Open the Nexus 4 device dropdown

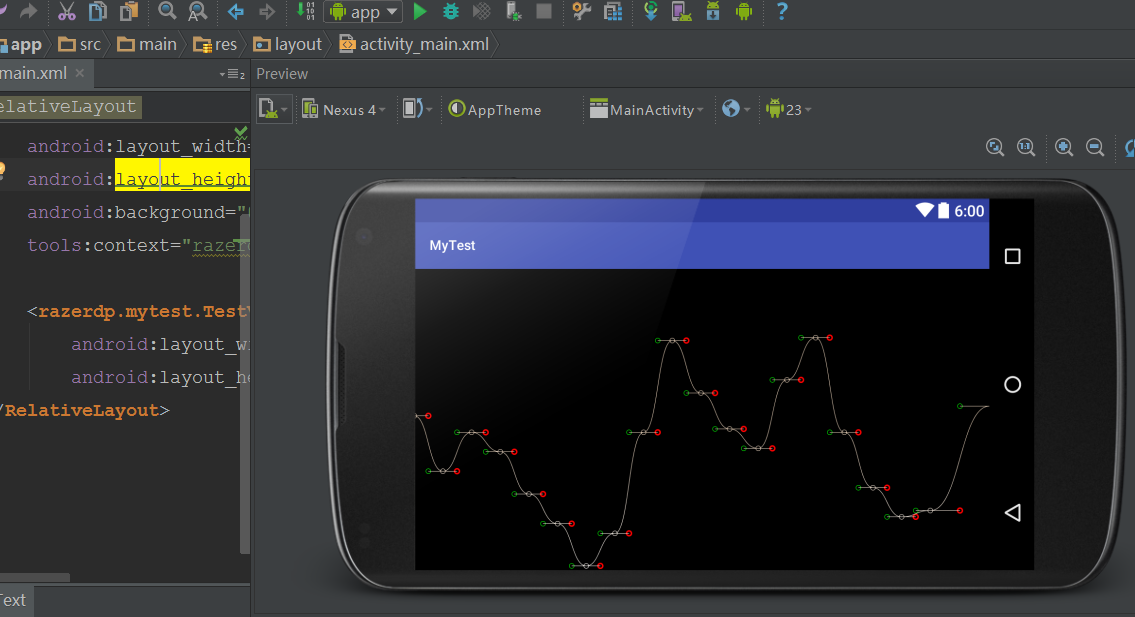coord(344,109)
